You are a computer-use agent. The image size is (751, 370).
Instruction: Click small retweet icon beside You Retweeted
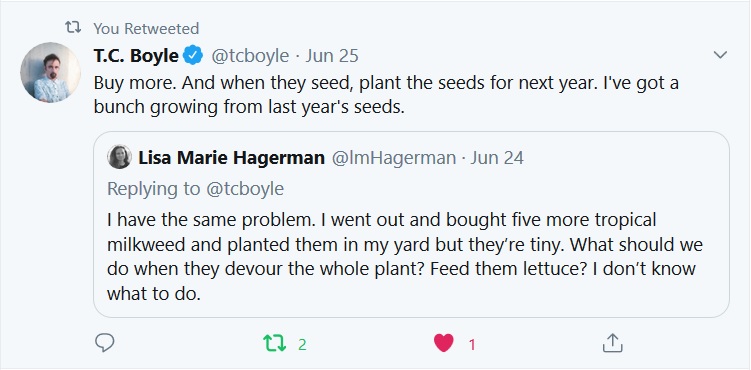click(73, 28)
